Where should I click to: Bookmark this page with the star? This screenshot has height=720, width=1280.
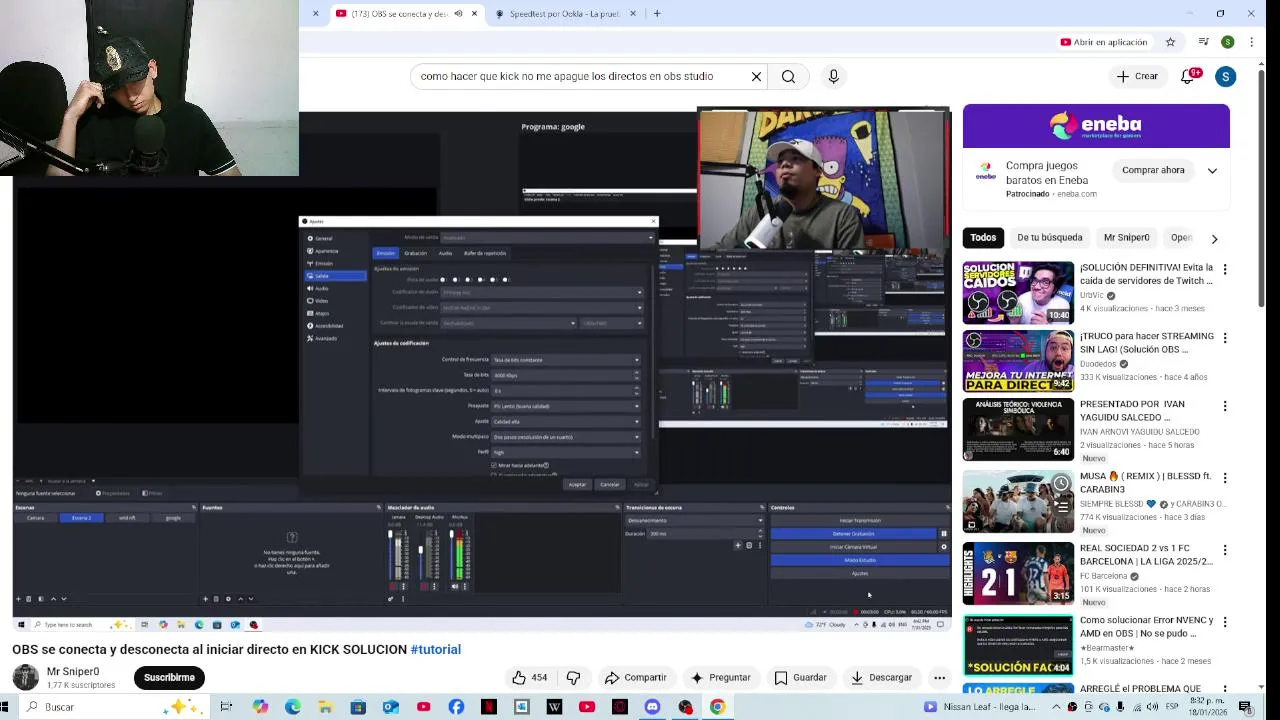tap(1170, 42)
